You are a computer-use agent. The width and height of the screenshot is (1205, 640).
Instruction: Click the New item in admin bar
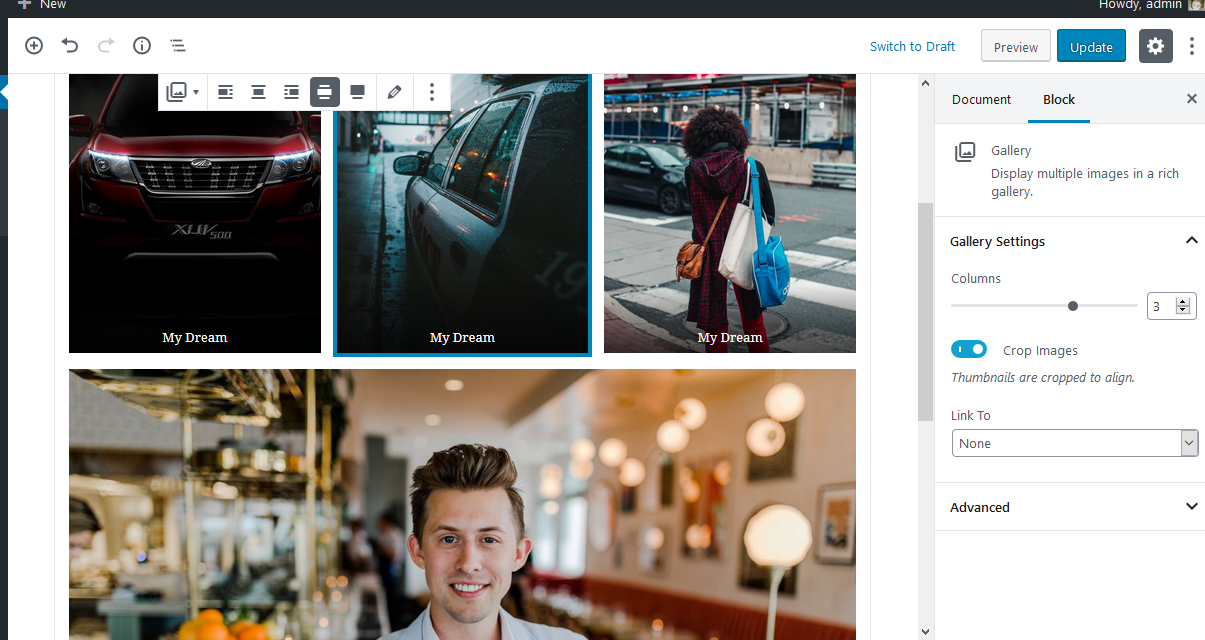(x=42, y=5)
